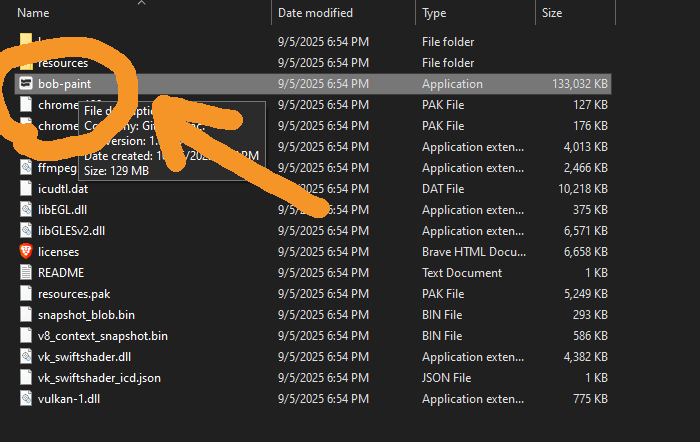Select the README file name
This screenshot has height=442, width=700.
point(61,273)
